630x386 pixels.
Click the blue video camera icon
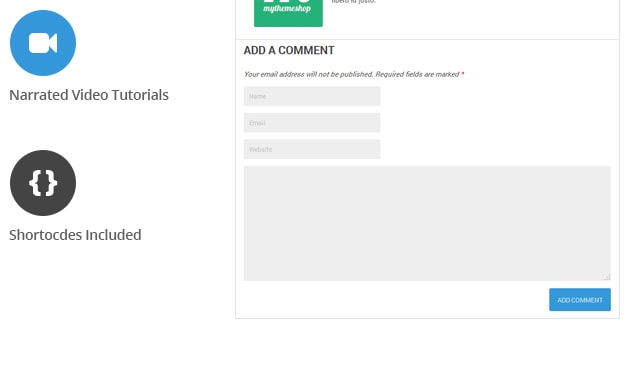coord(43,43)
